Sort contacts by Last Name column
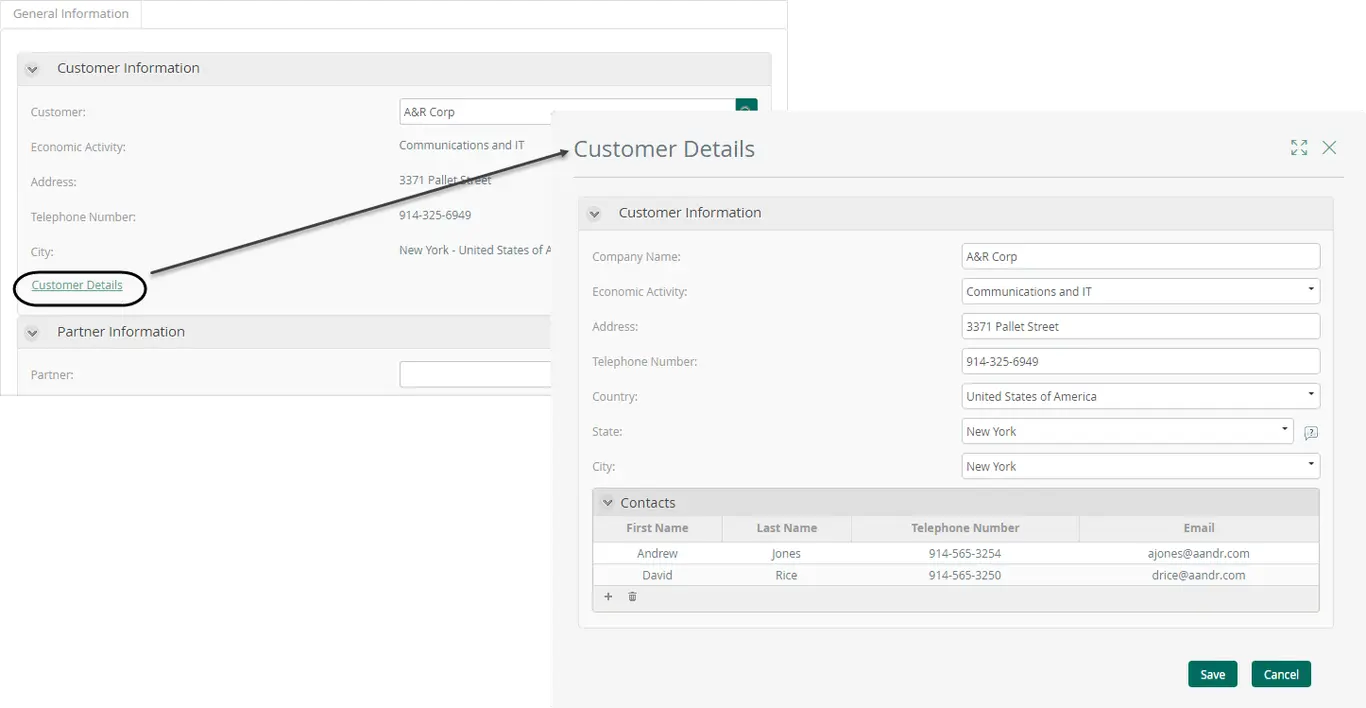 click(x=787, y=528)
